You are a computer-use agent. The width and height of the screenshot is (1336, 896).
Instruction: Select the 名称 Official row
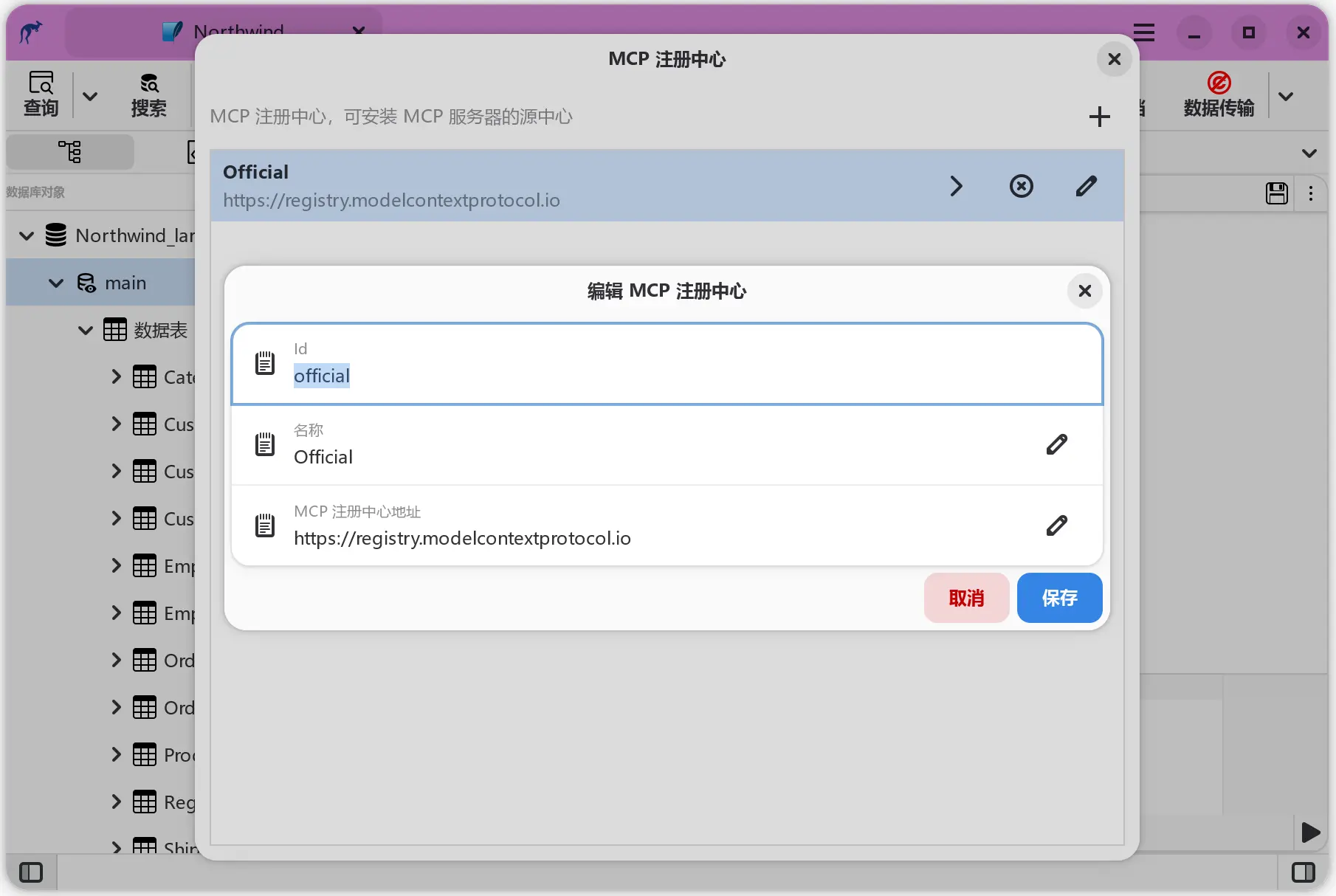(x=667, y=444)
